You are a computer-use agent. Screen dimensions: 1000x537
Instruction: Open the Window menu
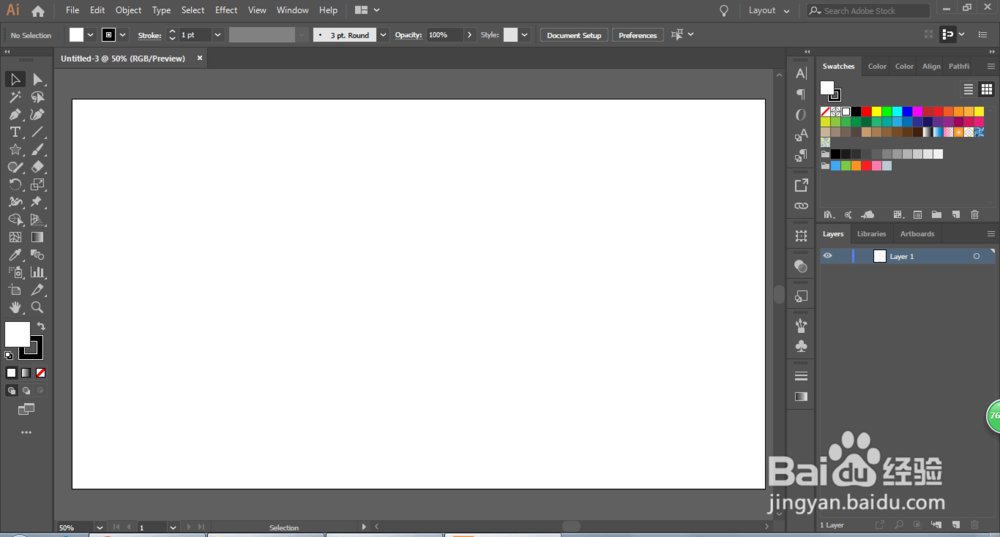click(292, 10)
